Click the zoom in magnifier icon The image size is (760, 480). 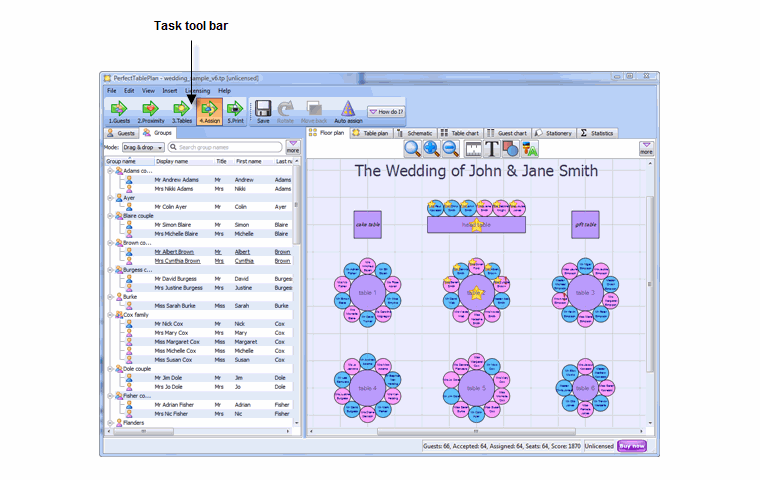point(433,149)
